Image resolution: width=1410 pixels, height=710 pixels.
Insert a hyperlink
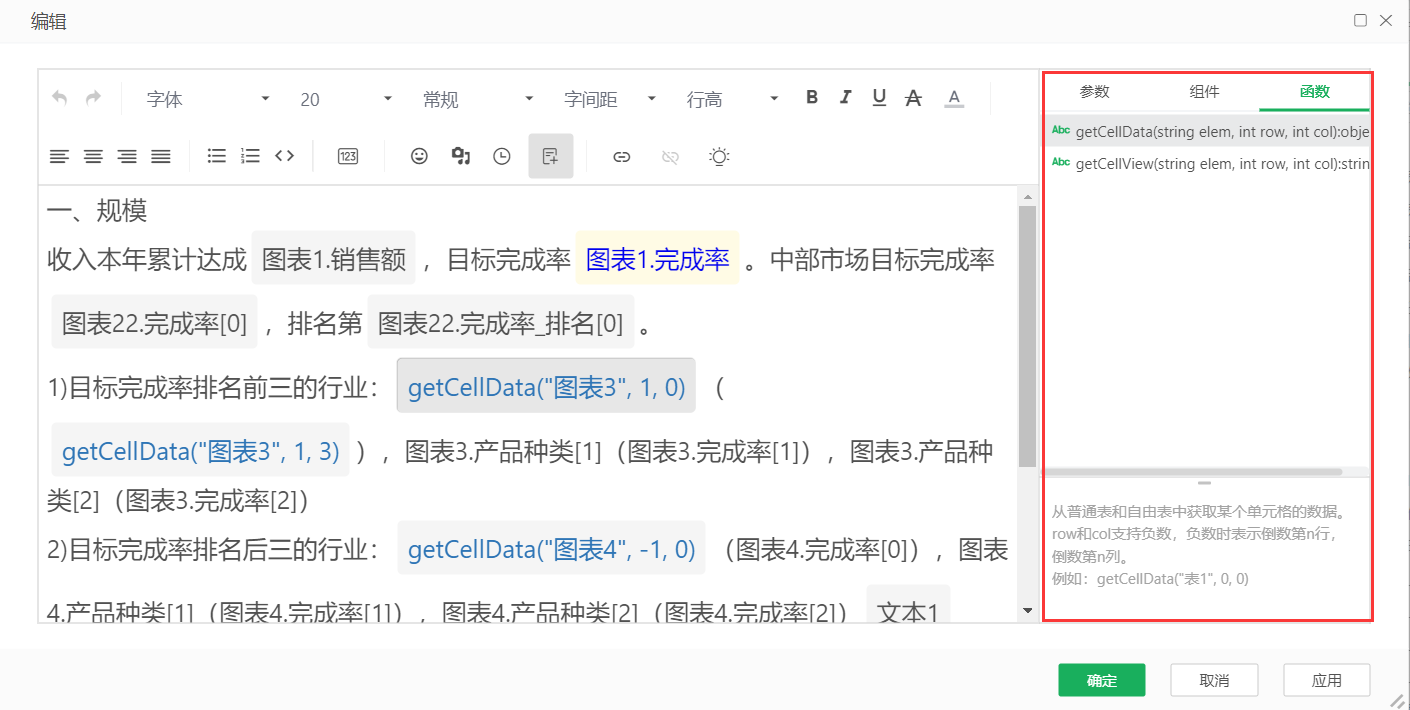pos(621,156)
